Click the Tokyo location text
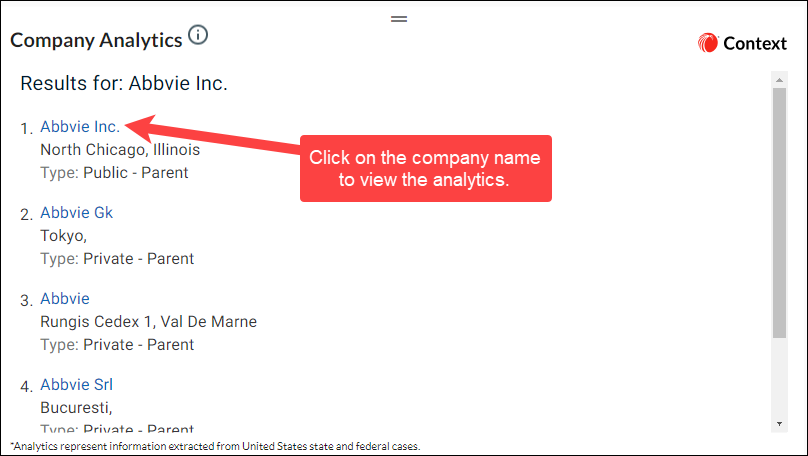This screenshot has height=456, width=808. pyautogui.click(x=63, y=235)
